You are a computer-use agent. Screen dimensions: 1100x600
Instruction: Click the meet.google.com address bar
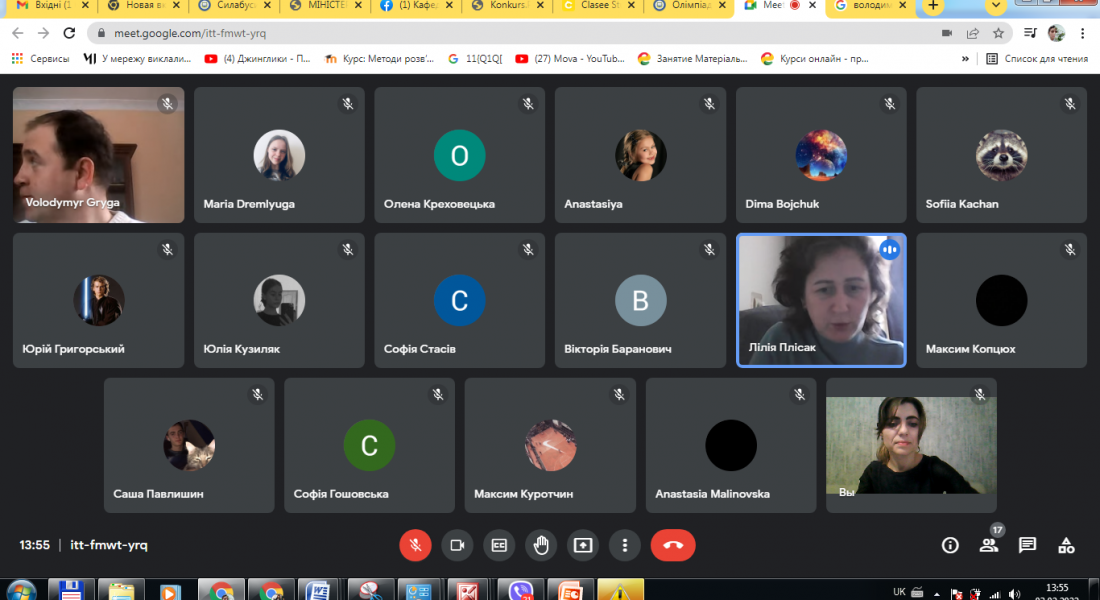pos(500,33)
